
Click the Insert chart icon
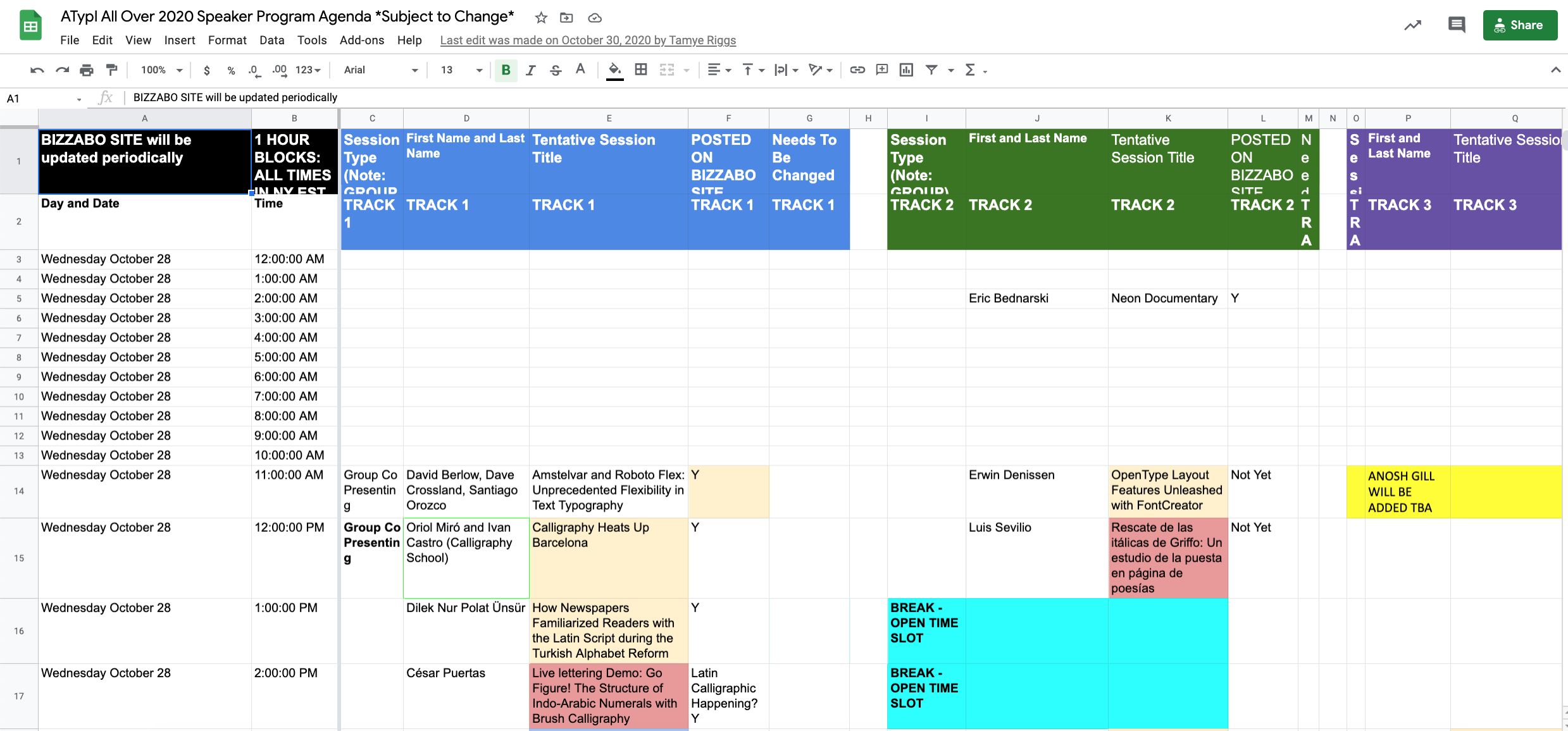(906, 70)
